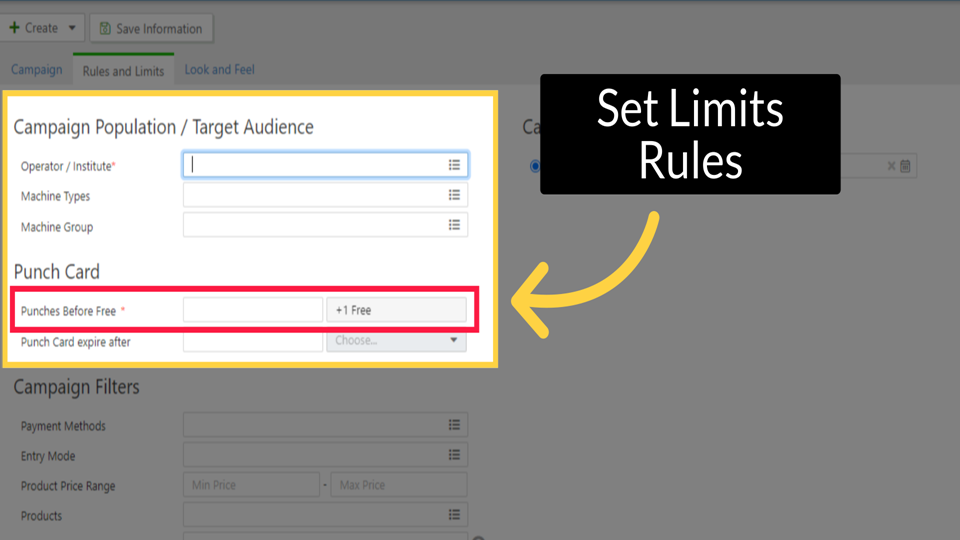This screenshot has width=960, height=540.
Task: Switch to the Look and Feel tab
Action: click(219, 70)
